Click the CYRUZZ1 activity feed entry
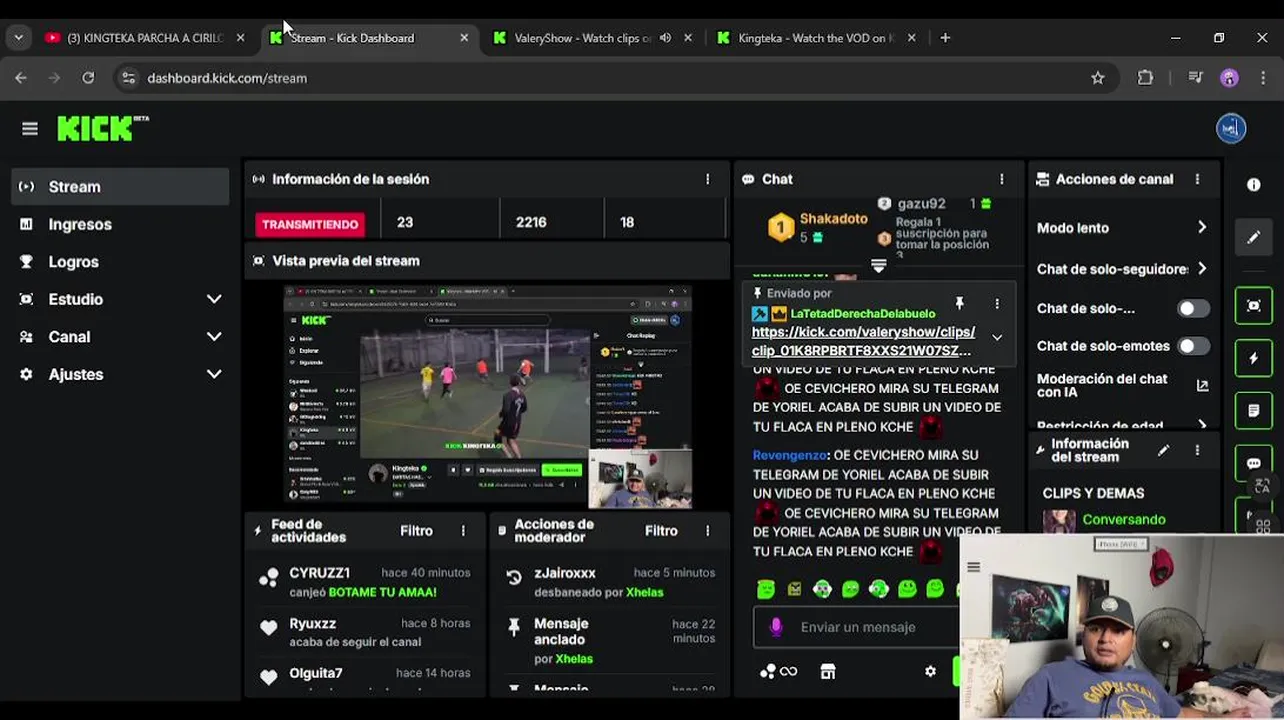The width and height of the screenshot is (1284, 720). point(366,582)
